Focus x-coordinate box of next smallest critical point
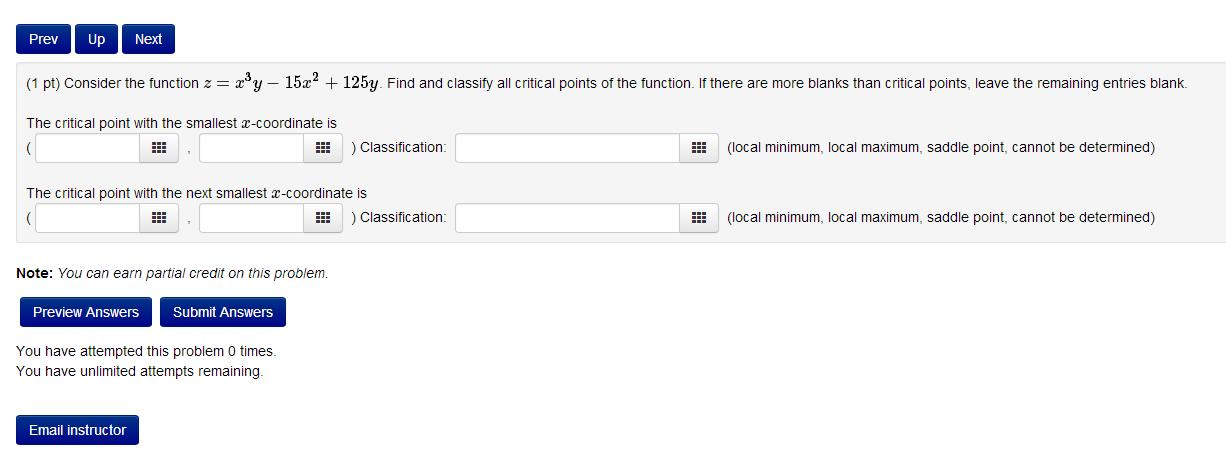 [x=88, y=218]
